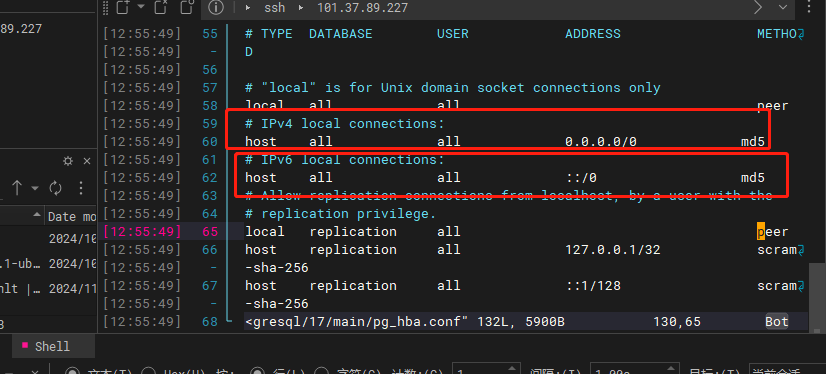Open the top-right three-dot menu
This screenshot has width=826, height=374.
coord(810,7)
